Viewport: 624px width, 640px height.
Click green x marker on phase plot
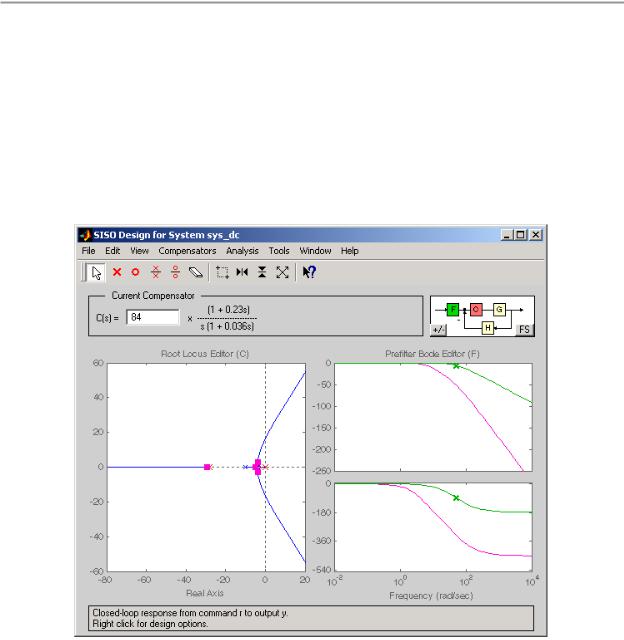[x=456, y=498]
